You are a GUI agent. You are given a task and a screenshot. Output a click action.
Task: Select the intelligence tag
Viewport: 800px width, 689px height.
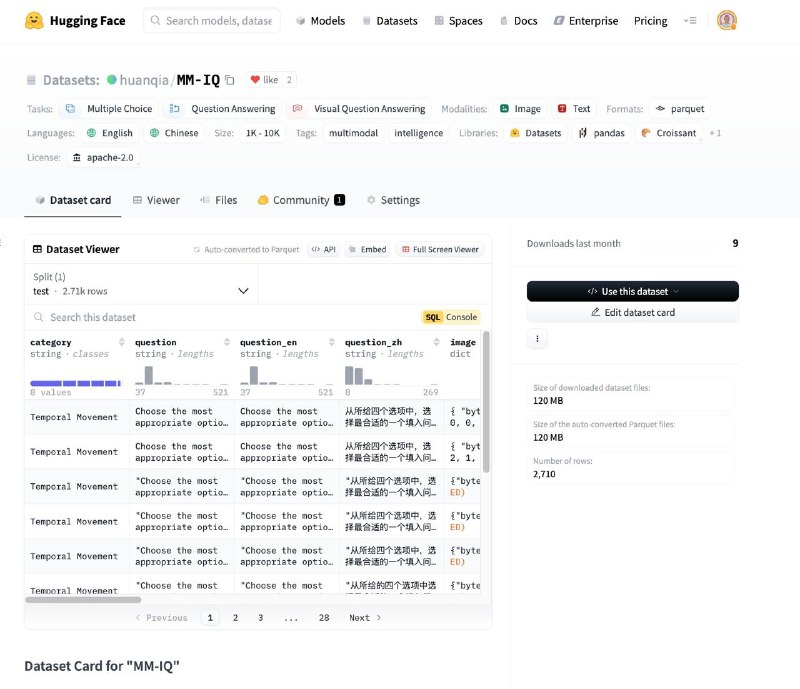pos(418,133)
